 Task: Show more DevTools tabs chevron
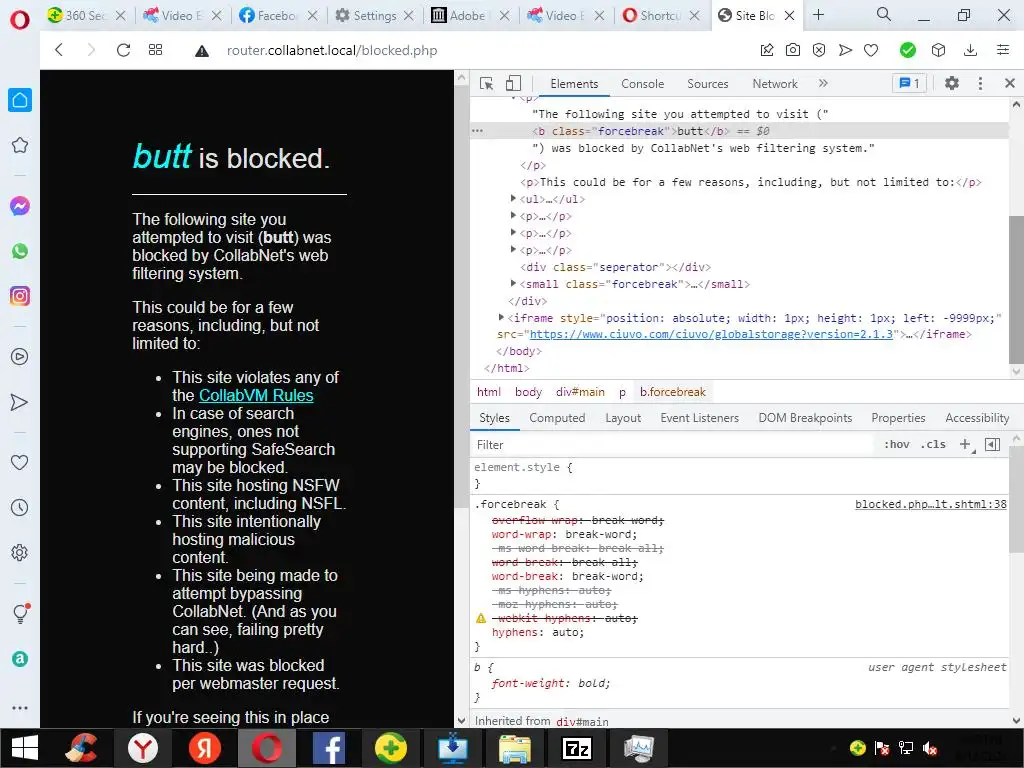[x=823, y=83]
